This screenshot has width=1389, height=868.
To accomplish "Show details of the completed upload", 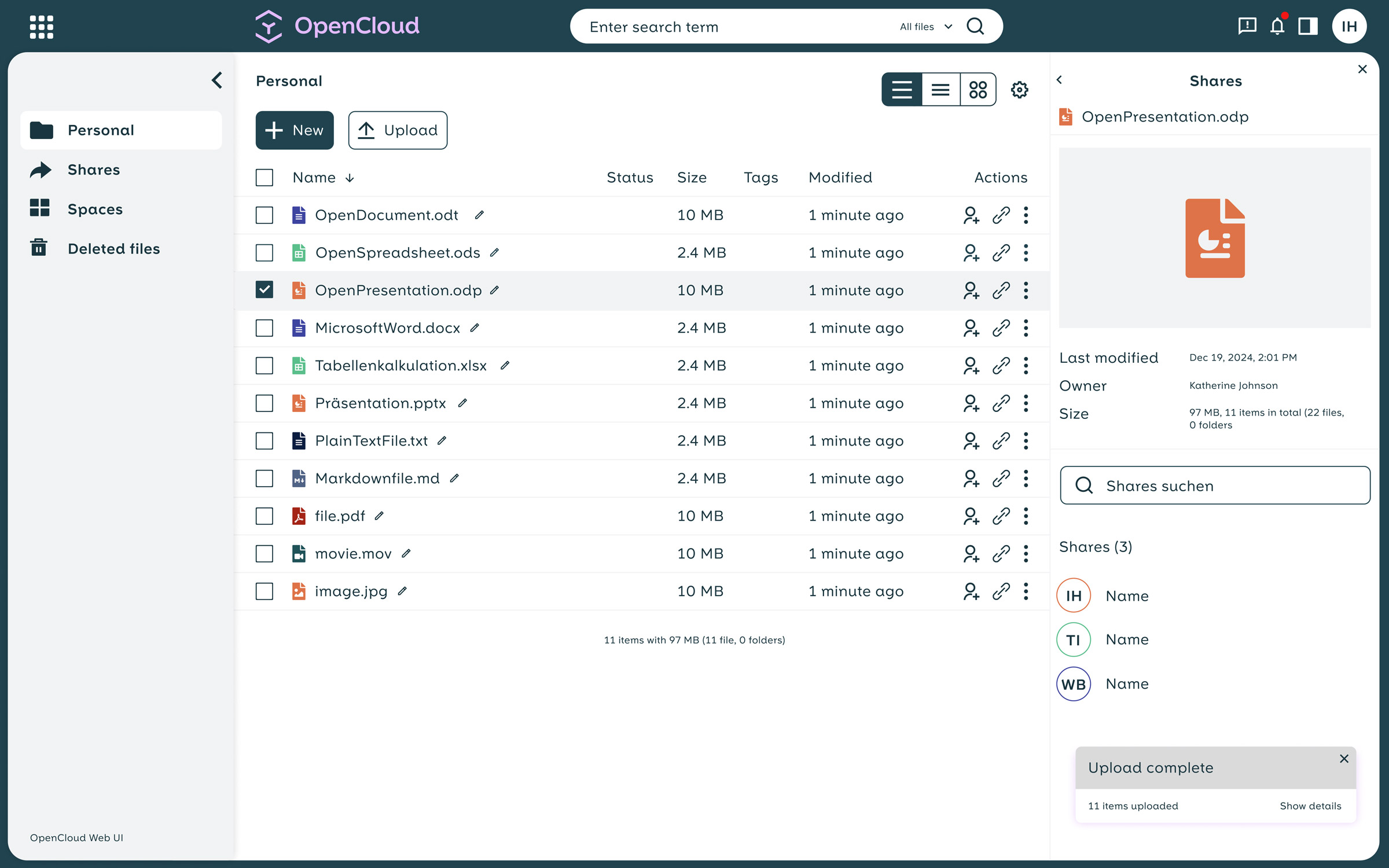I will coord(1310,806).
